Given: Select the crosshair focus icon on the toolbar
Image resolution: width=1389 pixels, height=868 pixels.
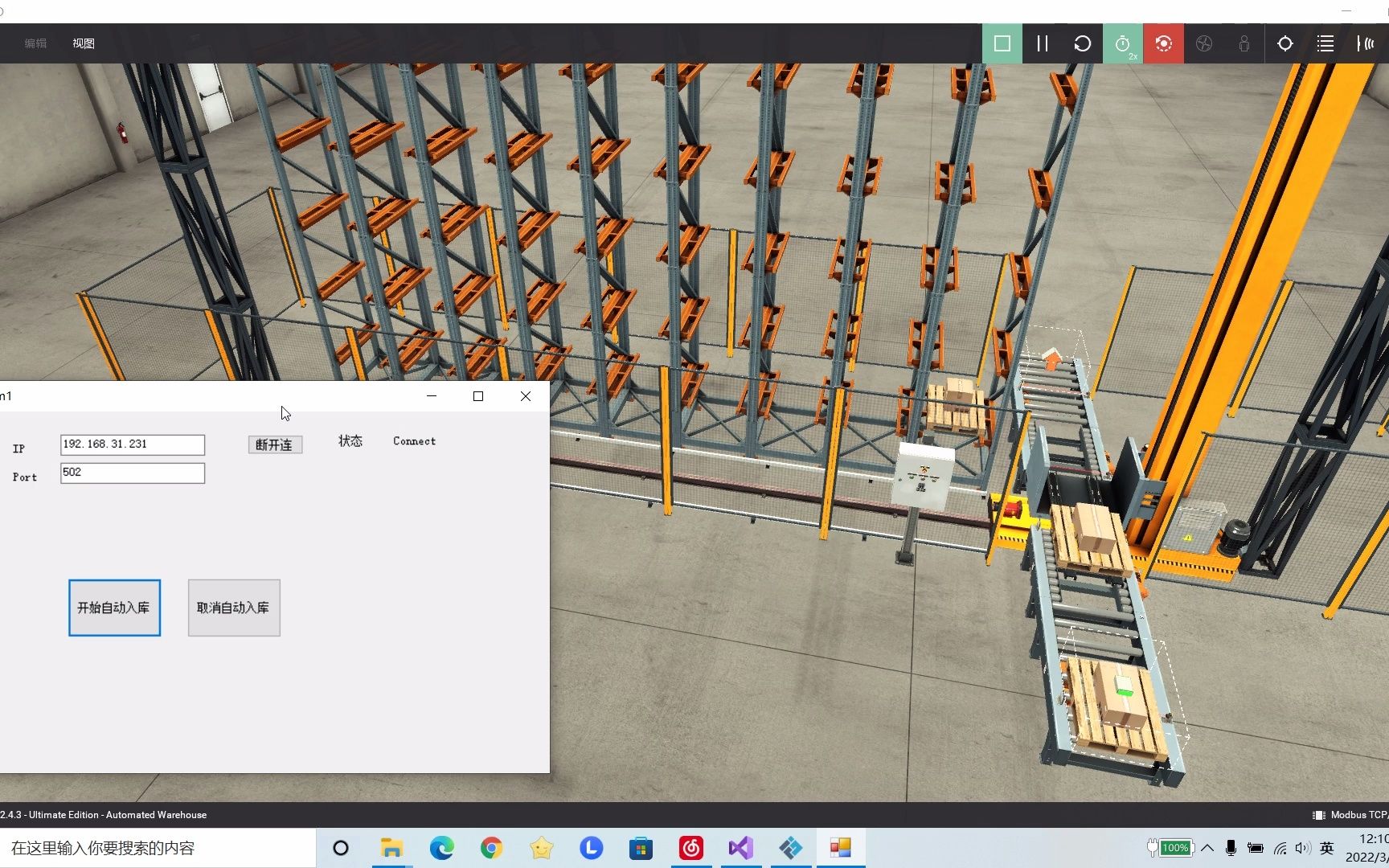Looking at the screenshot, I should click(x=1285, y=43).
